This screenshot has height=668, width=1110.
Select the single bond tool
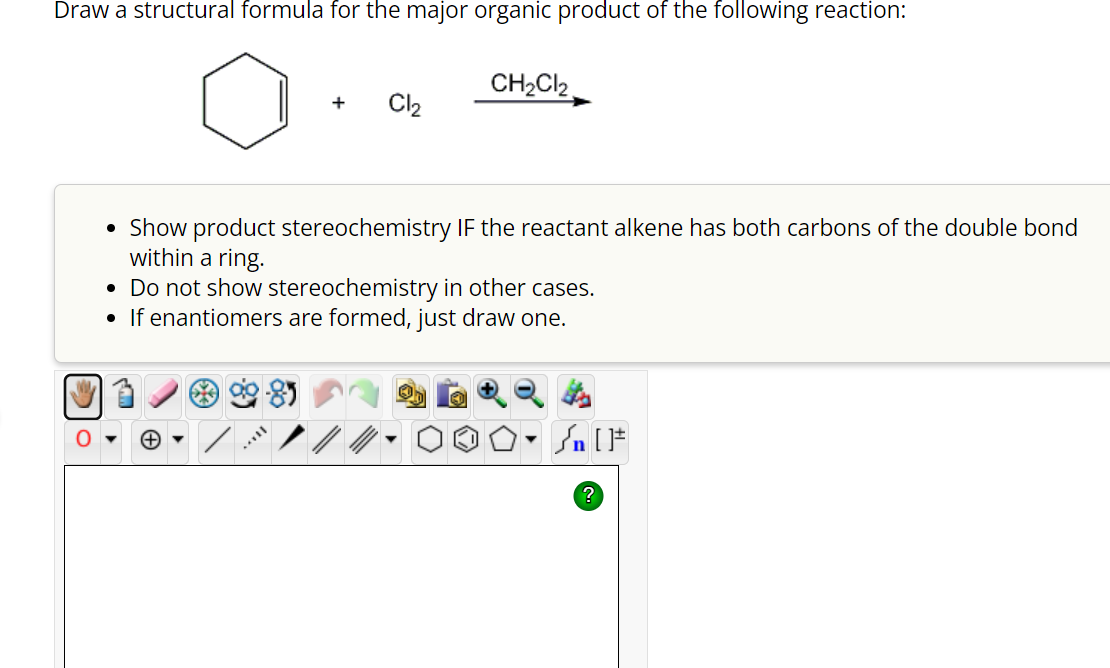tap(214, 439)
